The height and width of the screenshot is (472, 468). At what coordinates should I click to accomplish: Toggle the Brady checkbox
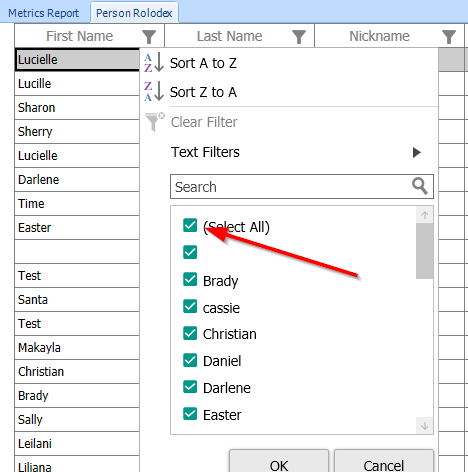(190, 279)
